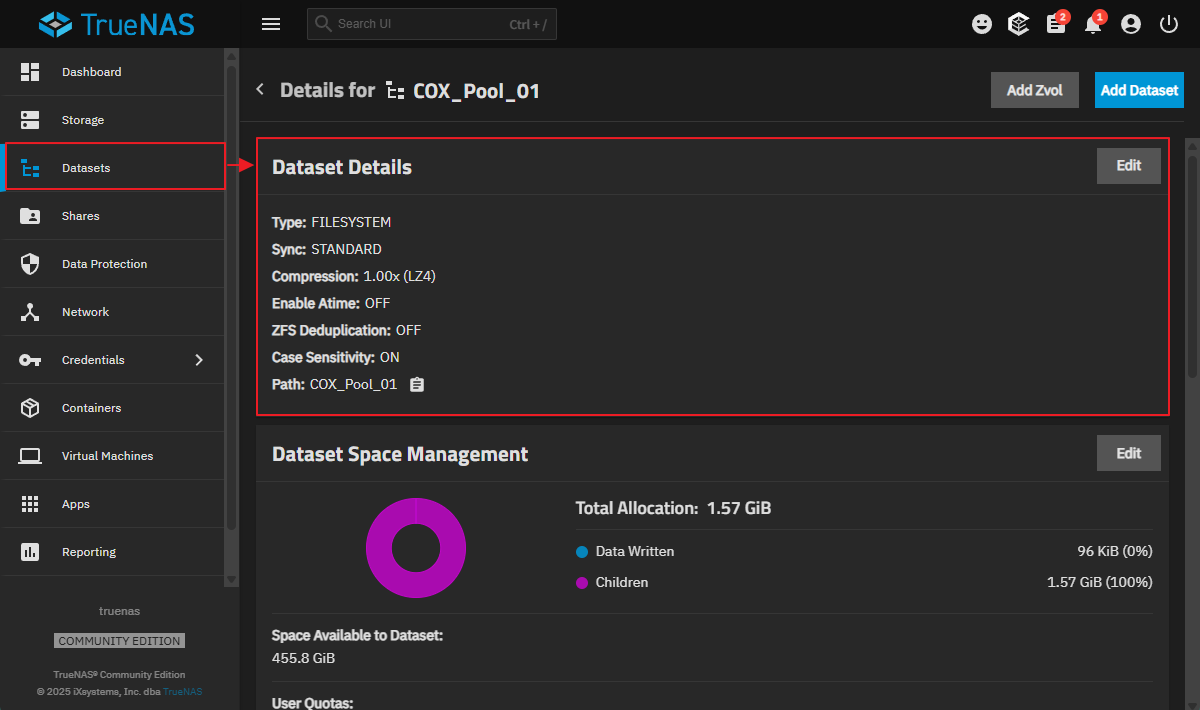Click the Compression 1.00x (LZ4) value
This screenshot has width=1200, height=710.
pos(399,276)
